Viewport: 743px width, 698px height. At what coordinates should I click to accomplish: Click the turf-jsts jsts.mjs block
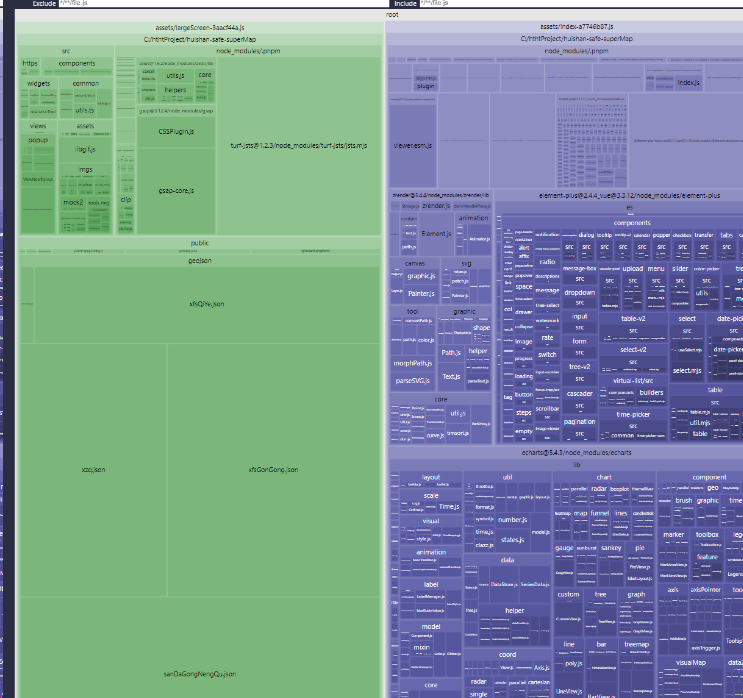(x=300, y=145)
